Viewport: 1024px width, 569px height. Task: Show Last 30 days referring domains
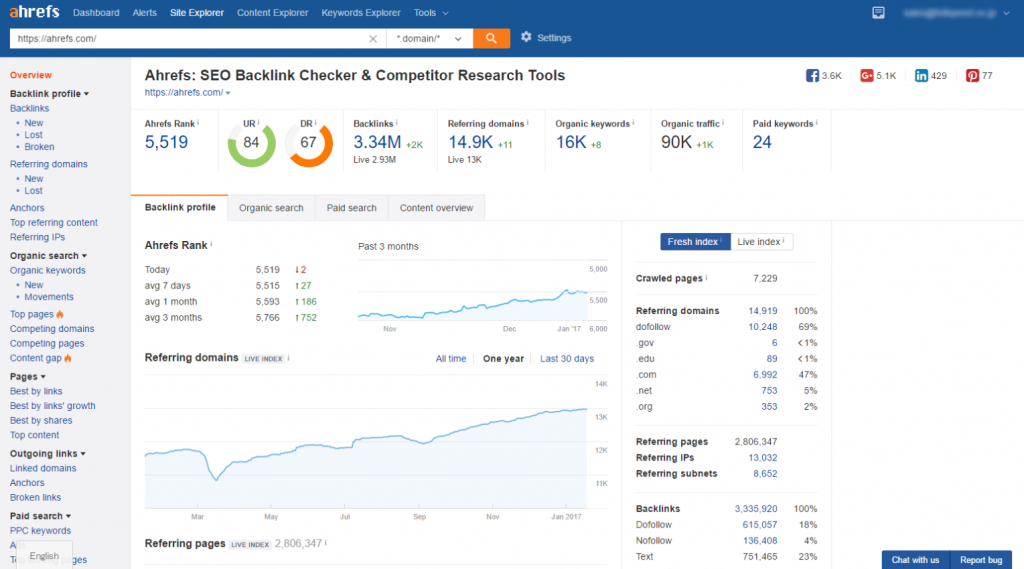pyautogui.click(x=567, y=359)
